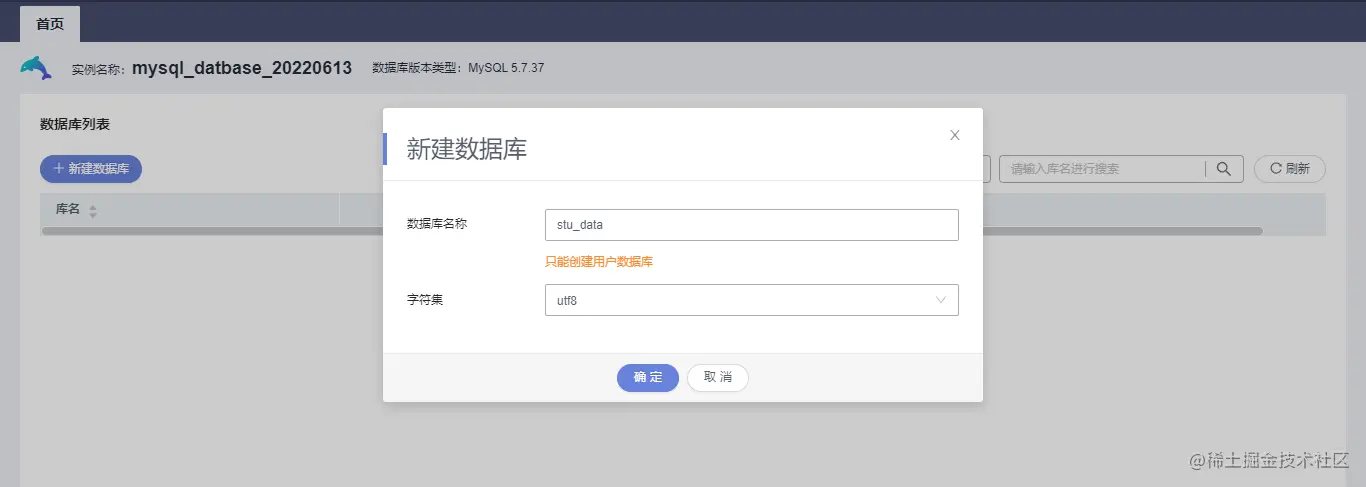Screen dimensions: 1366x487
Task: Click instance name mysql_datbase_20220613
Action: coord(242,68)
